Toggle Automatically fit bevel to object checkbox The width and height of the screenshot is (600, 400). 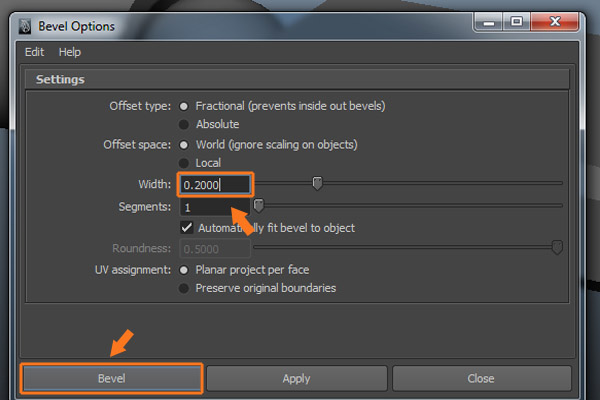(x=187, y=228)
